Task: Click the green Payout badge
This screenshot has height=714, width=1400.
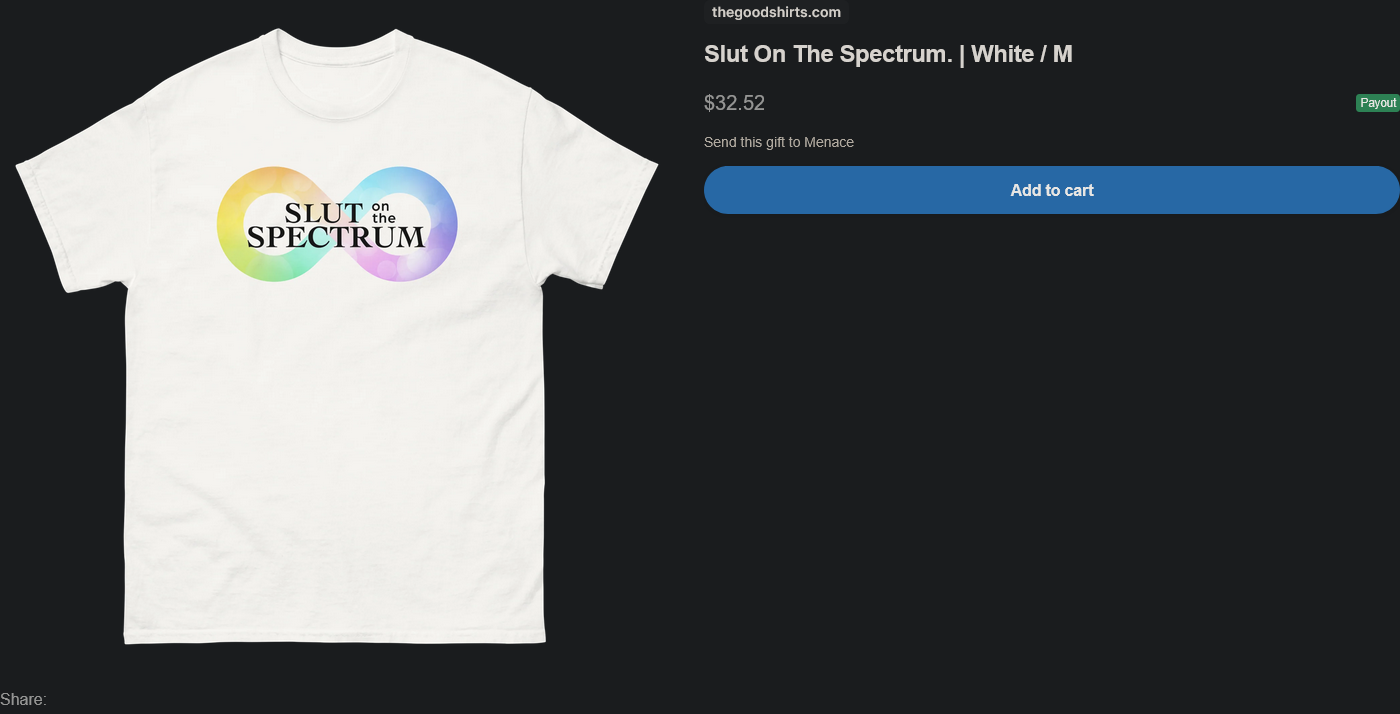Action: [x=1377, y=103]
